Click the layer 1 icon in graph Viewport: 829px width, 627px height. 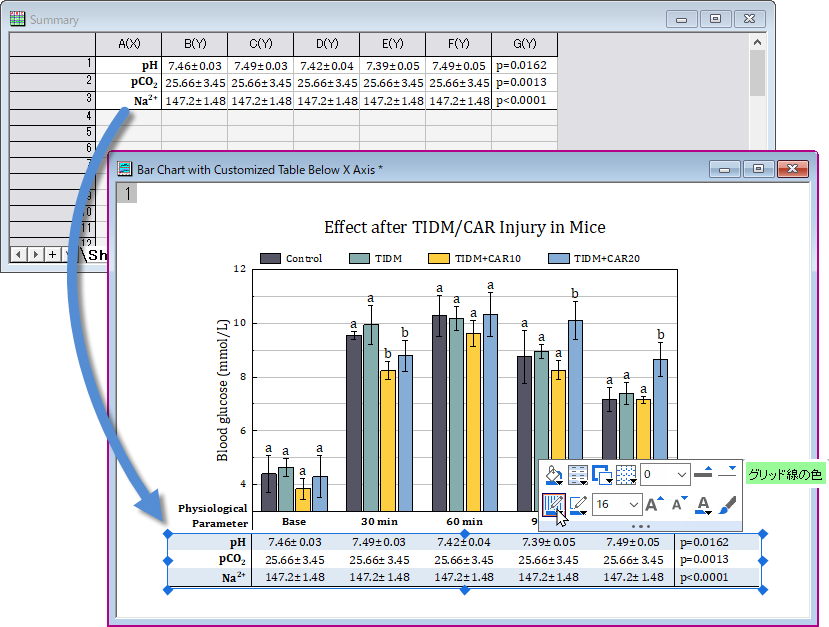click(x=127, y=193)
